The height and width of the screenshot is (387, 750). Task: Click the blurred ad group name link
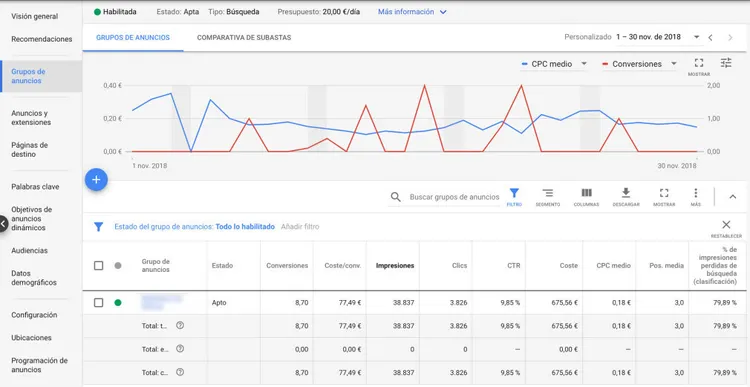pos(162,302)
